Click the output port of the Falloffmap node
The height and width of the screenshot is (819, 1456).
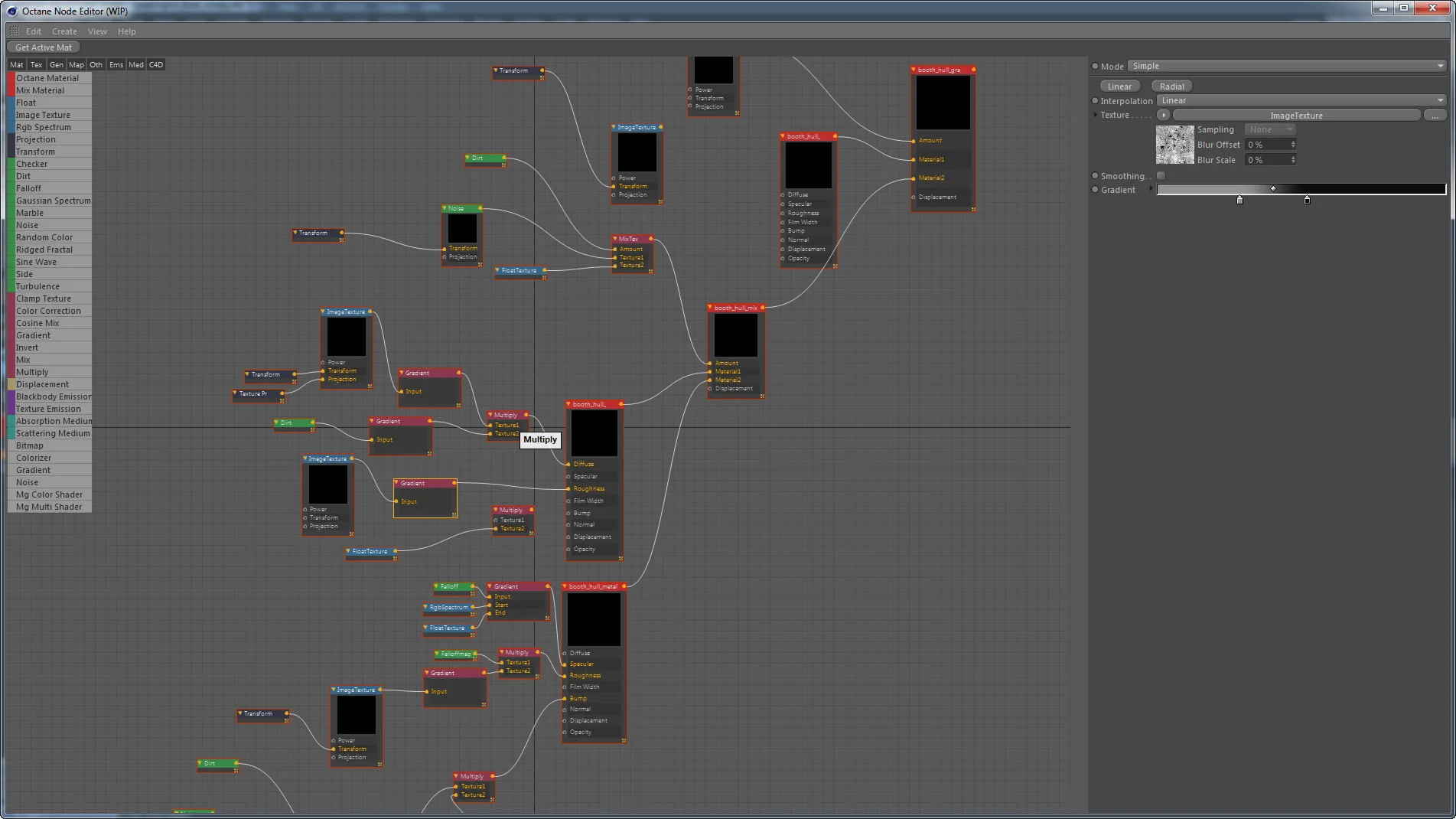pos(475,654)
